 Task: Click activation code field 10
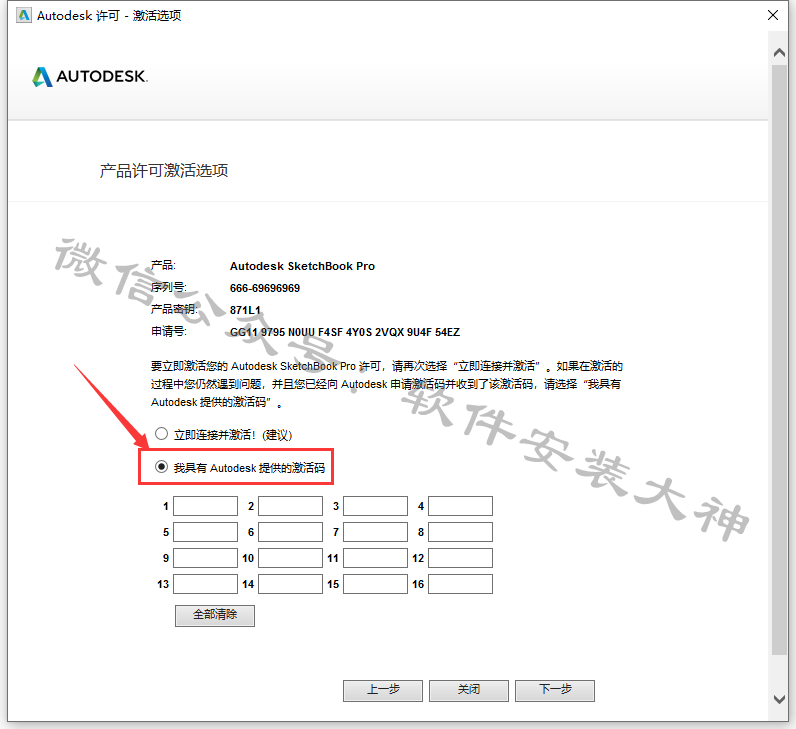pos(290,558)
